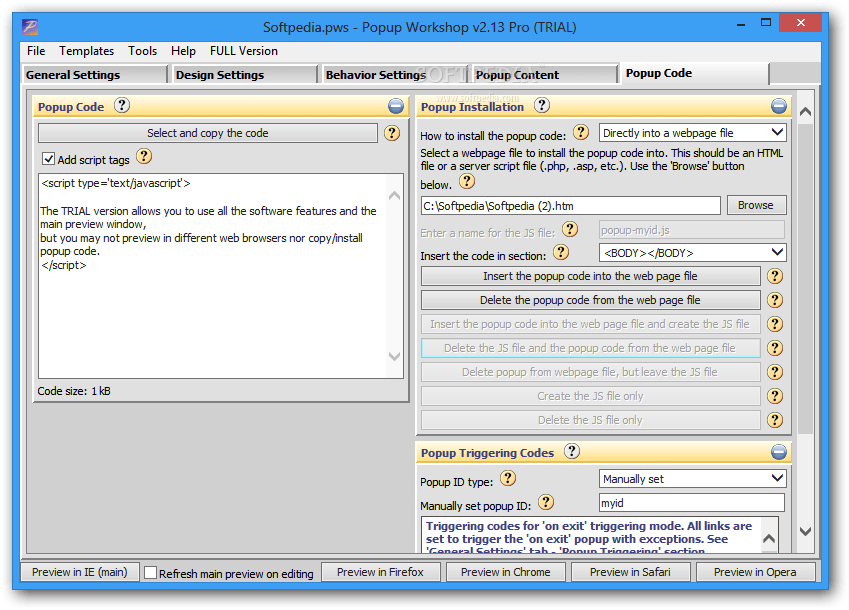Open help for "Popup ID type"
Screen dimensions: 849x610
click(508, 478)
